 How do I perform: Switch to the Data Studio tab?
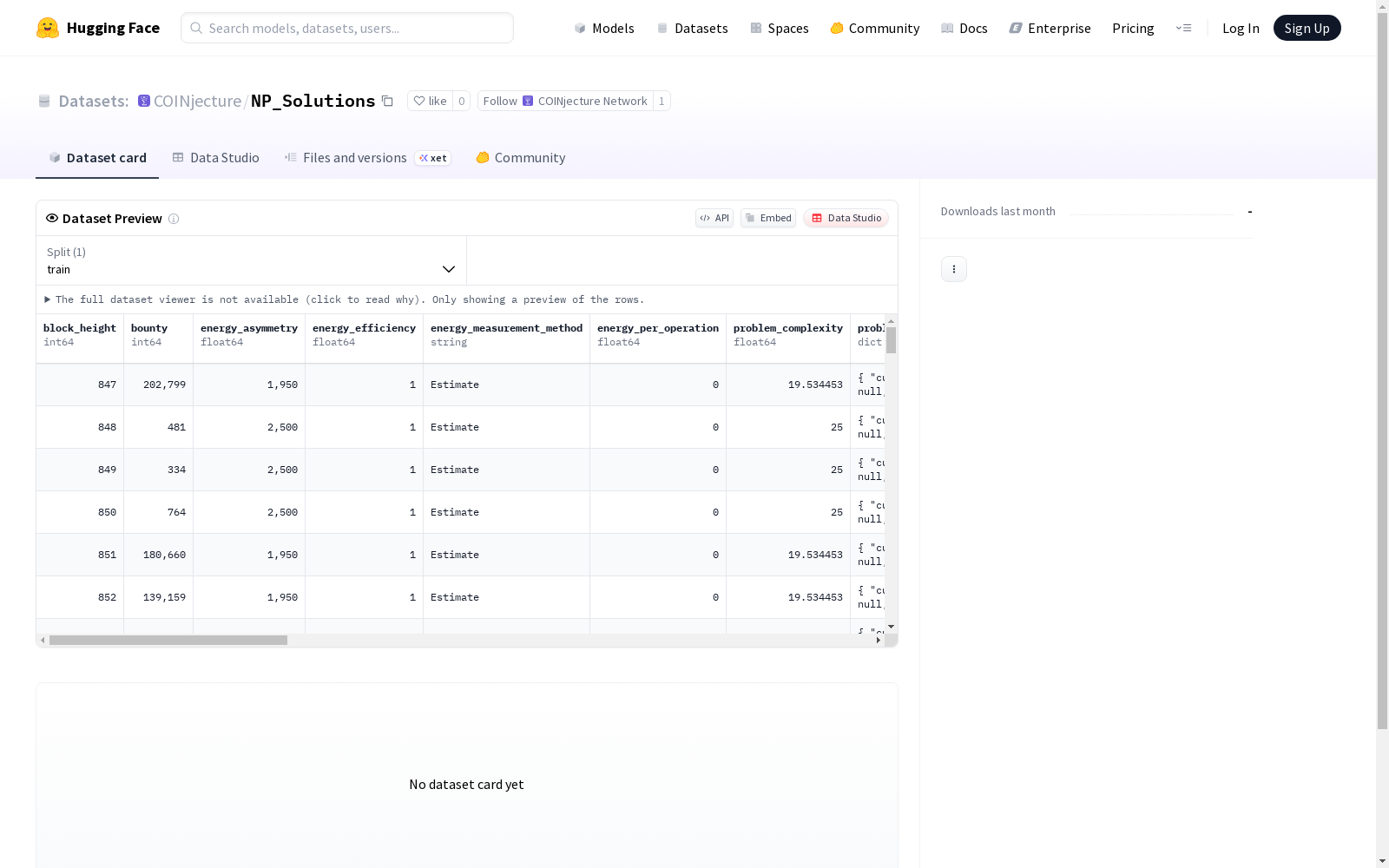[x=216, y=158]
